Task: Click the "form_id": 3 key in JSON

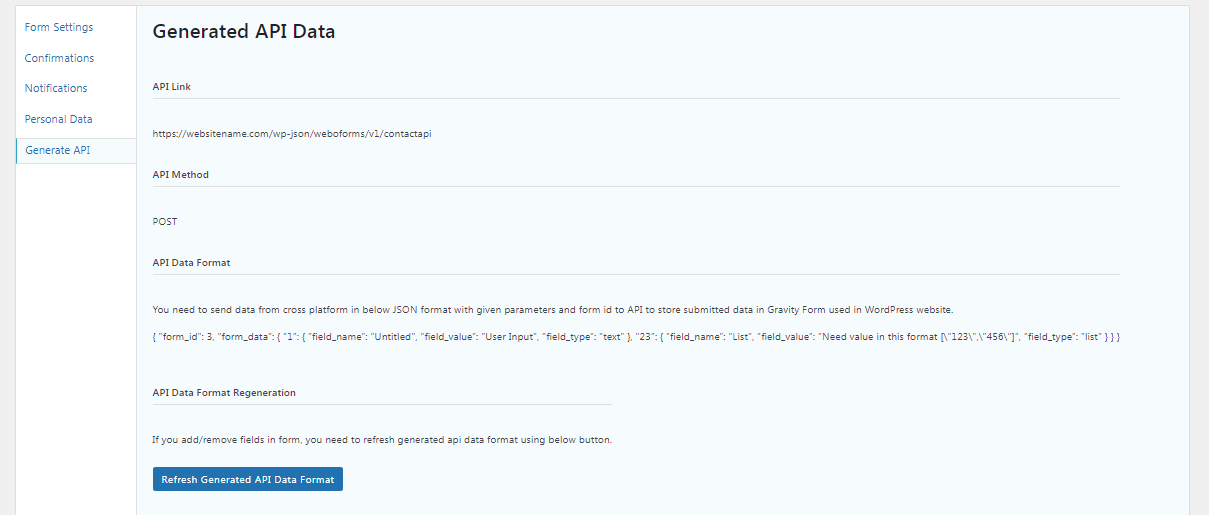Action: [185, 338]
